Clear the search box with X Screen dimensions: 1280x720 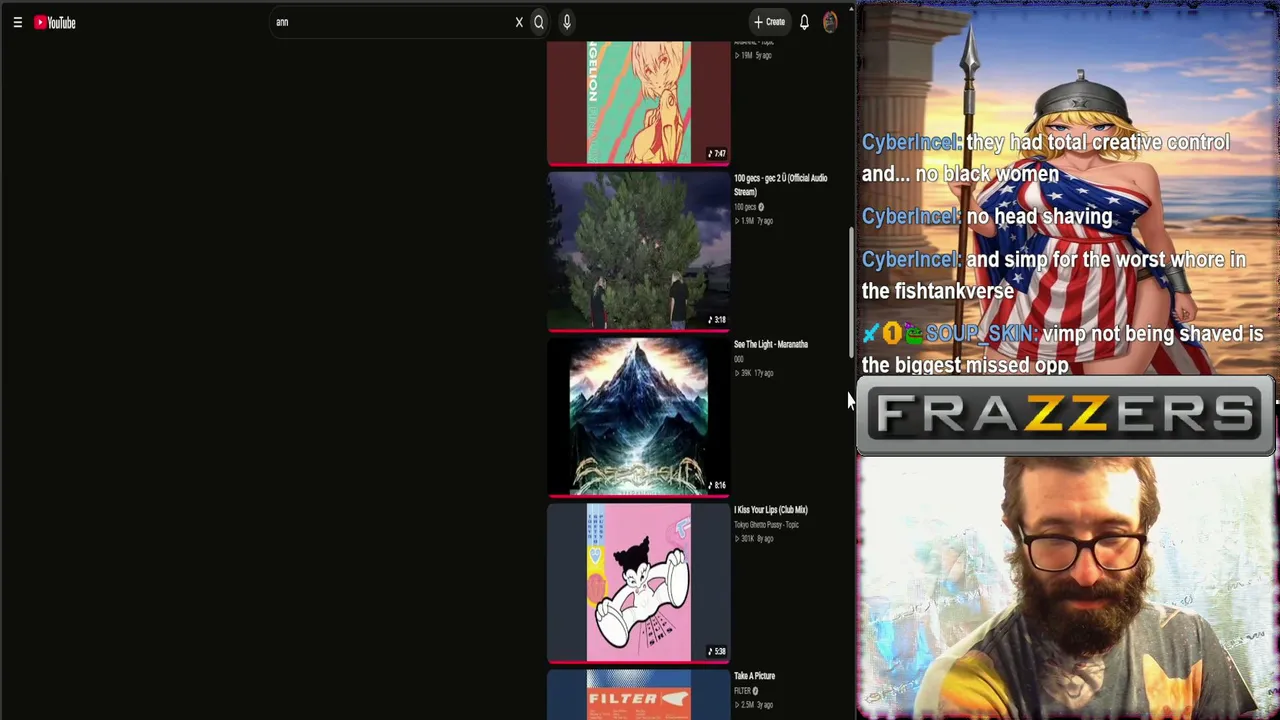519,22
